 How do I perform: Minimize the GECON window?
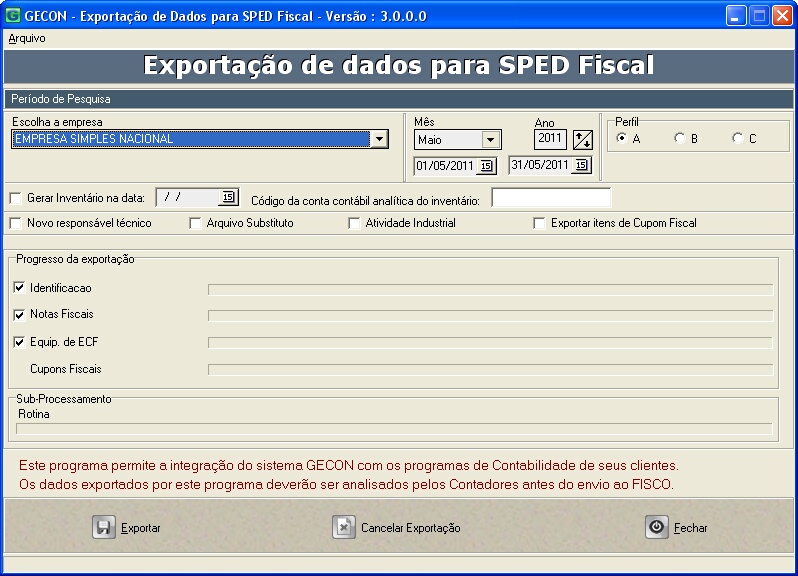(735, 16)
